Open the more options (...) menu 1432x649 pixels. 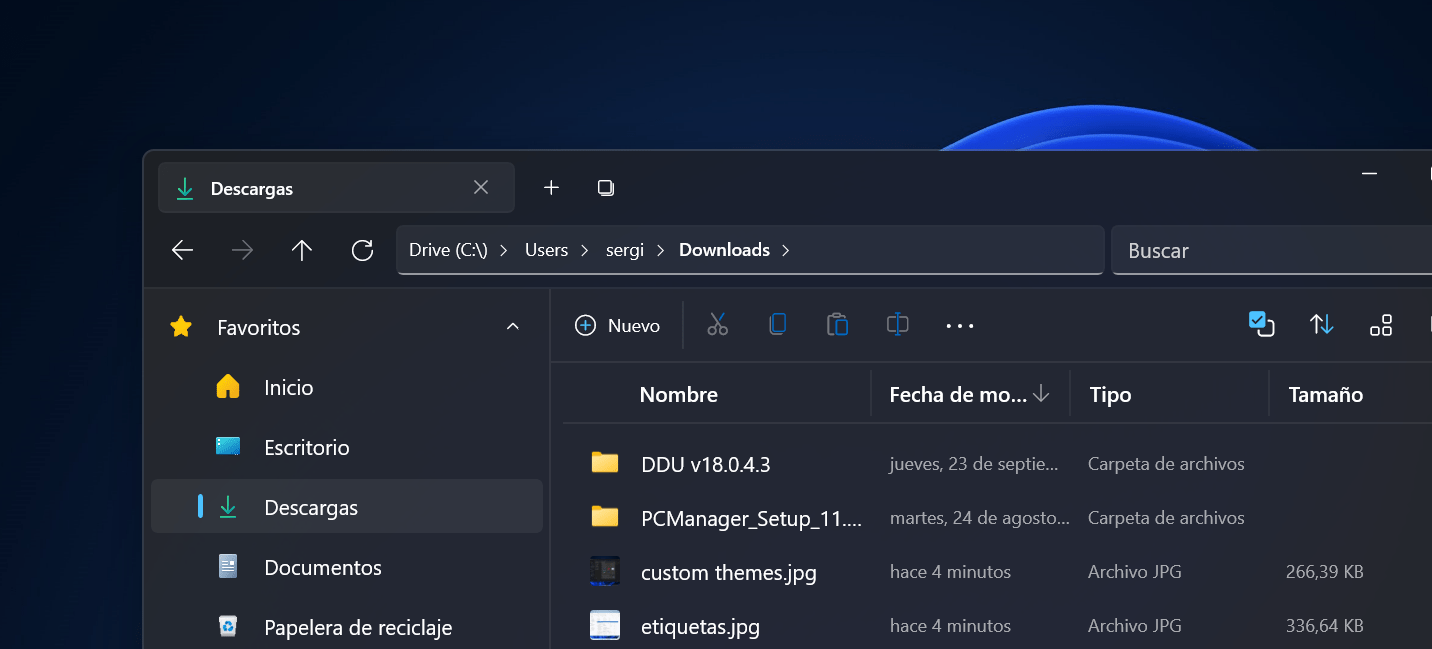point(959,325)
